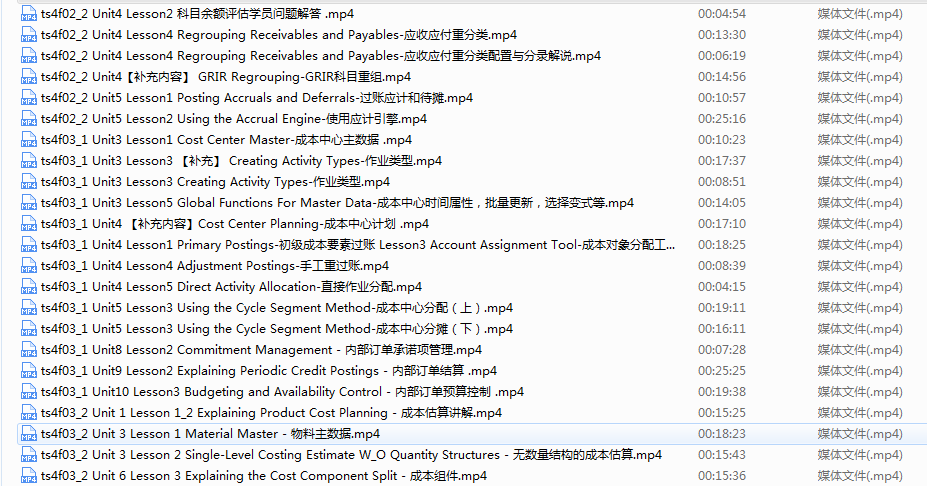Click the icon next to Material Master file
Screen dimensions: 927x486
coord(29,434)
